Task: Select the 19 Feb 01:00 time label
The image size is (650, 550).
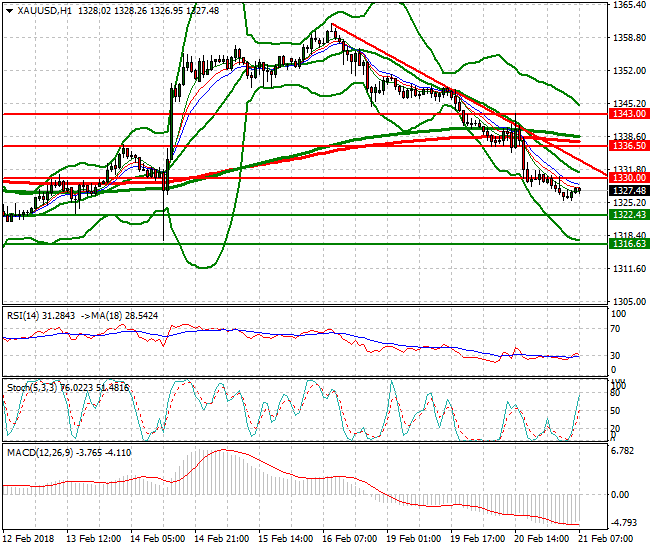Action: tap(414, 539)
